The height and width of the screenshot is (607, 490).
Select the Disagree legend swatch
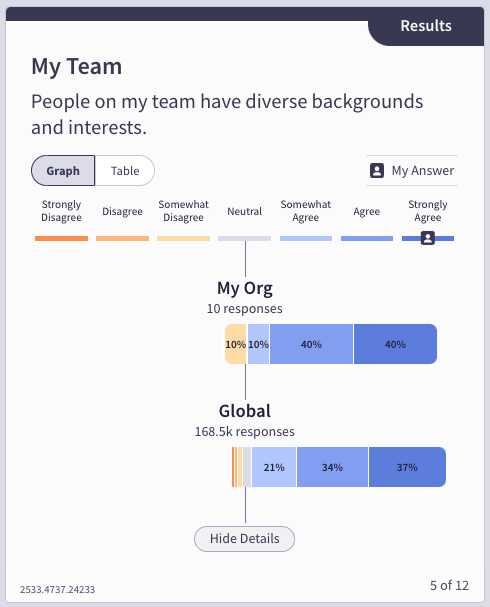point(122,238)
